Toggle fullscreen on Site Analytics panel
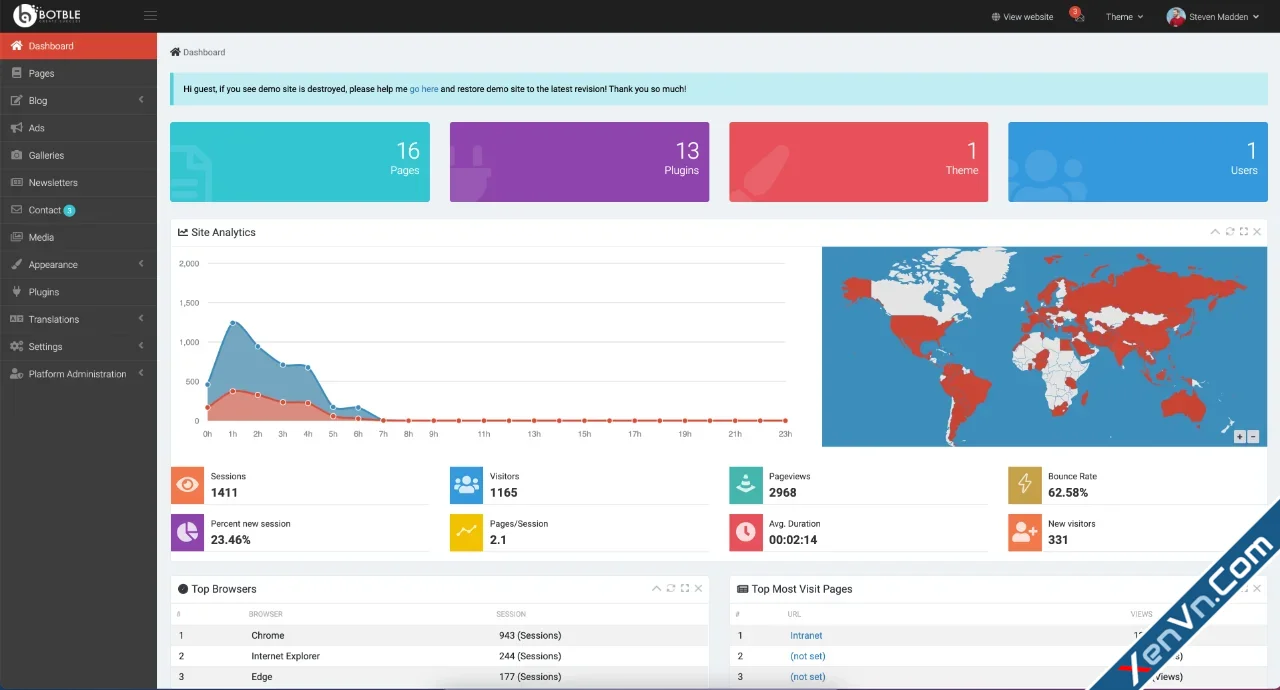Viewport: 1280px width, 690px height. tap(1243, 231)
